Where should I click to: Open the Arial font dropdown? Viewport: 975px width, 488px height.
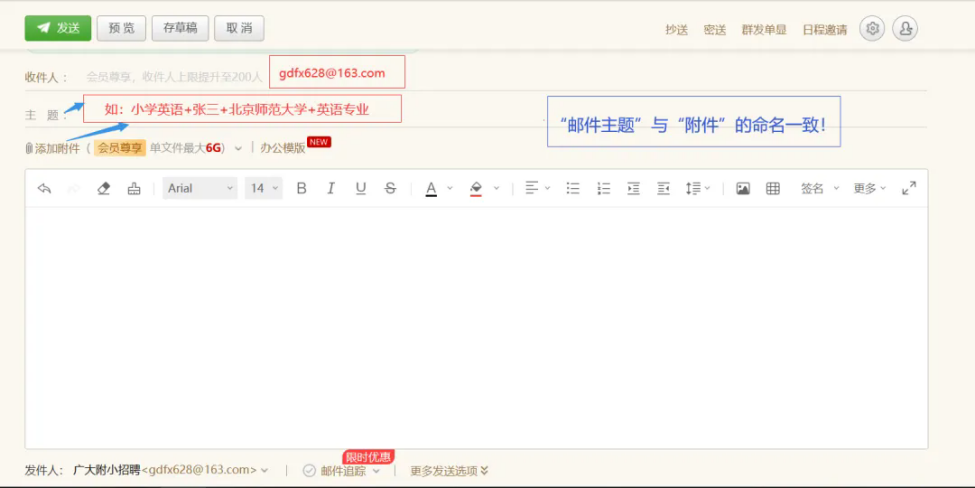pos(200,188)
